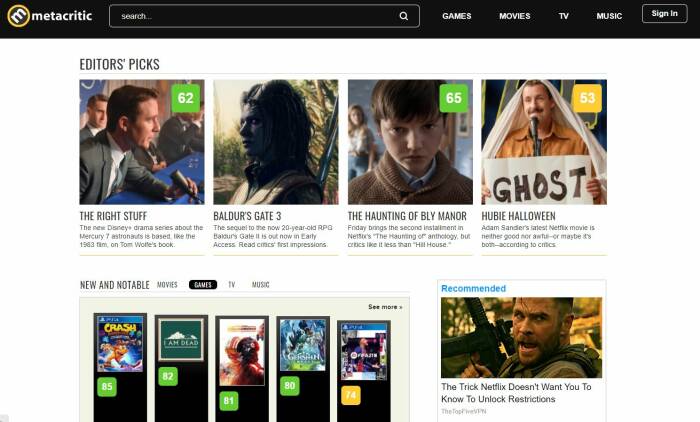The width and height of the screenshot is (700, 422).
Task: Open The Haunting of Bly Manor image
Action: pos(410,142)
